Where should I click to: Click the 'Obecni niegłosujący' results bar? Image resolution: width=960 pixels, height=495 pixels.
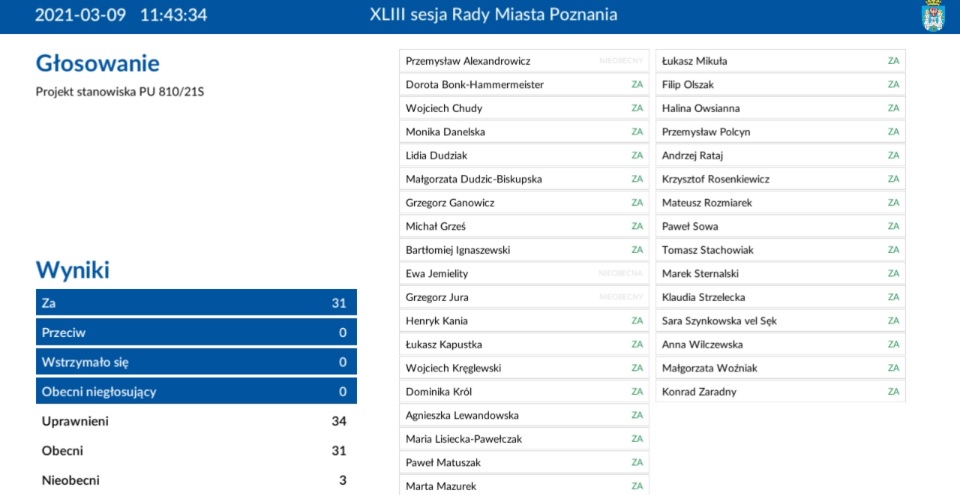click(196, 391)
